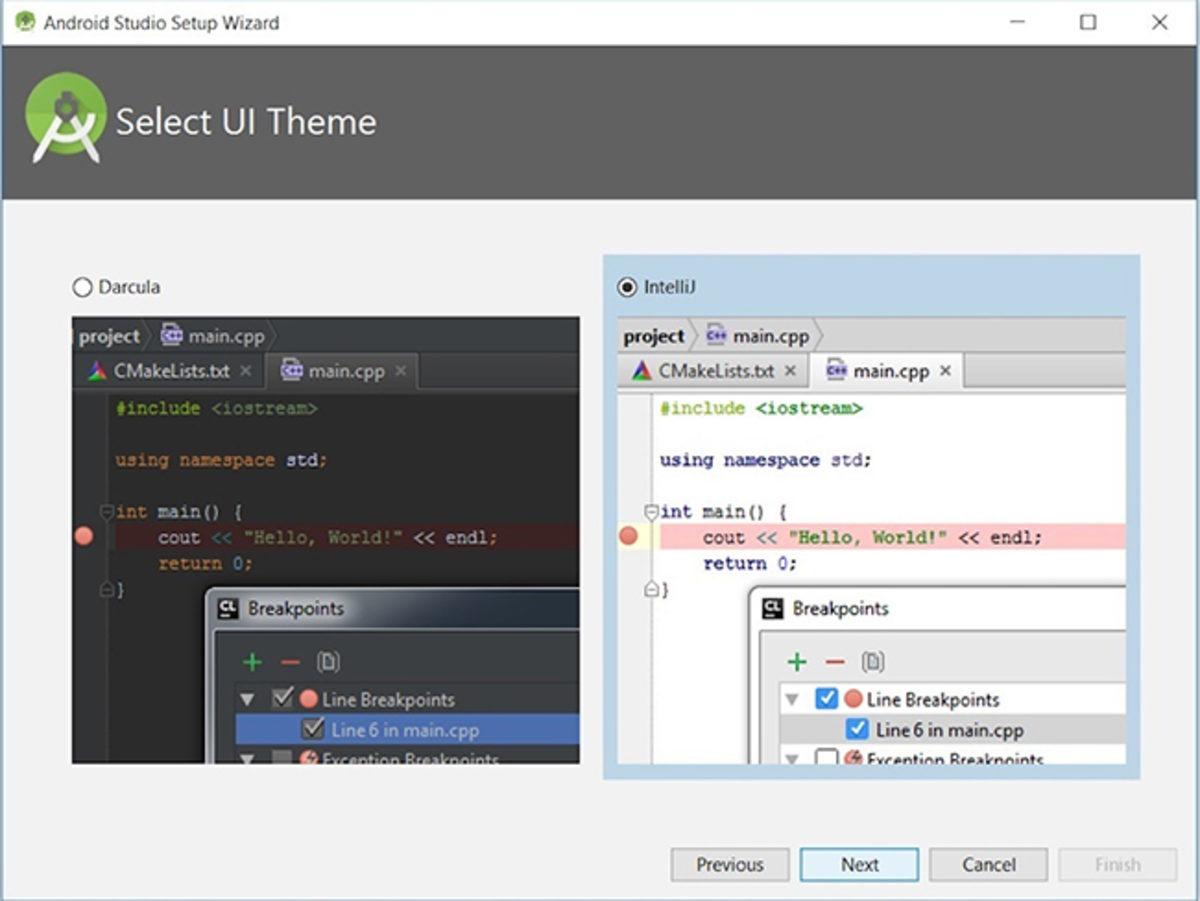Expand Exception Breakpoints in Darcula panel
The height and width of the screenshot is (901, 1200).
[x=248, y=759]
